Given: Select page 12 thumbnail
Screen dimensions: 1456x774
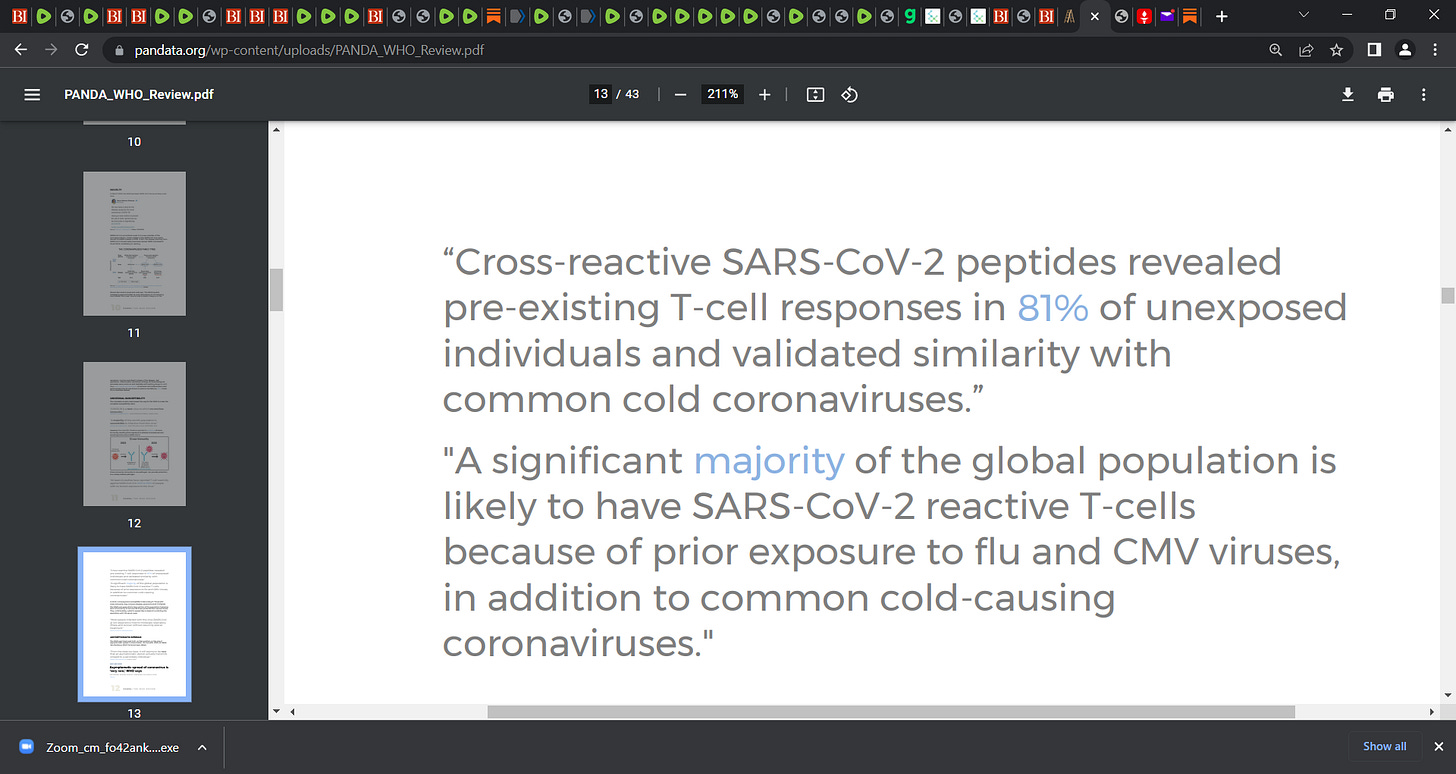Looking at the screenshot, I should pos(134,434).
